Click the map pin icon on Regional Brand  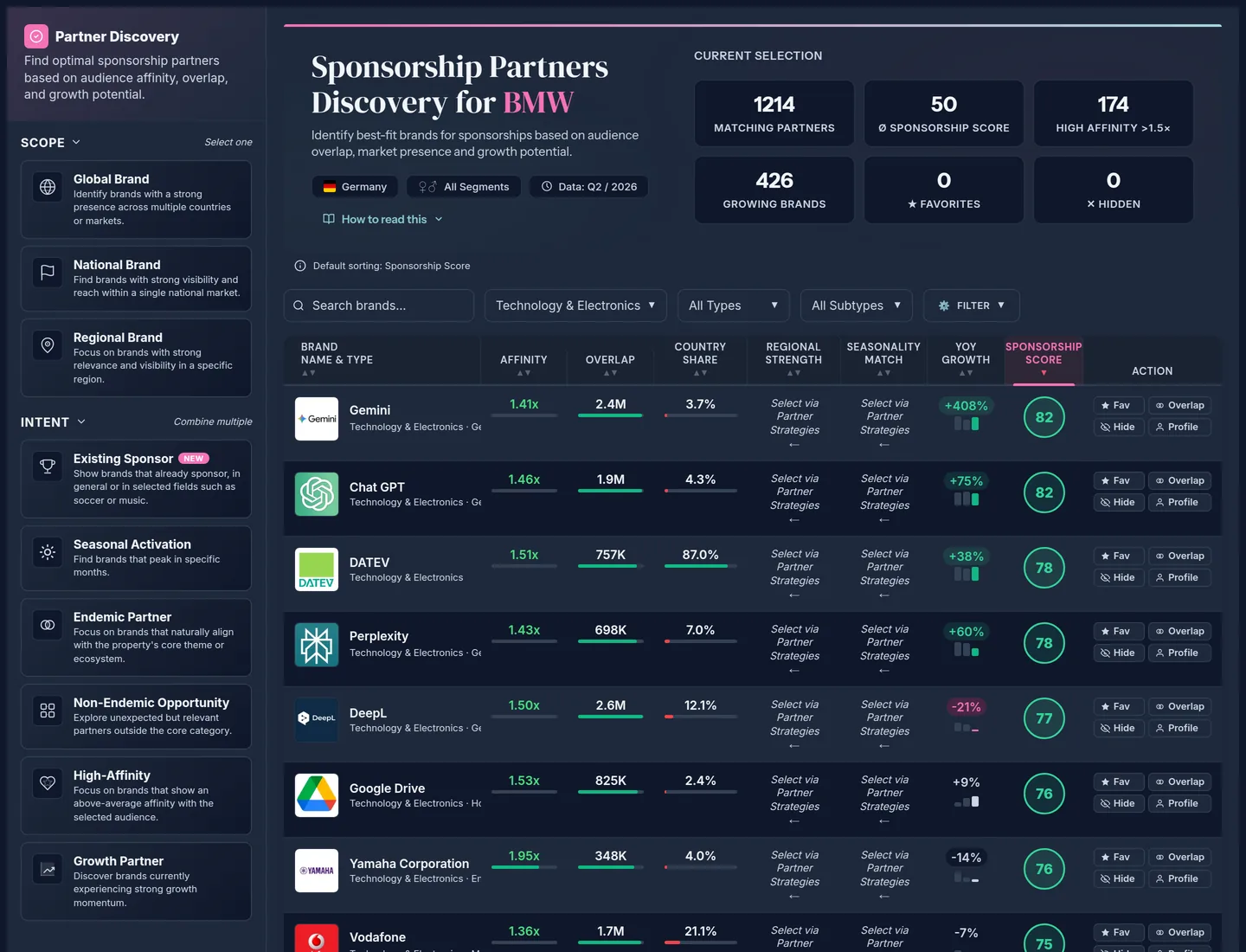coord(48,345)
